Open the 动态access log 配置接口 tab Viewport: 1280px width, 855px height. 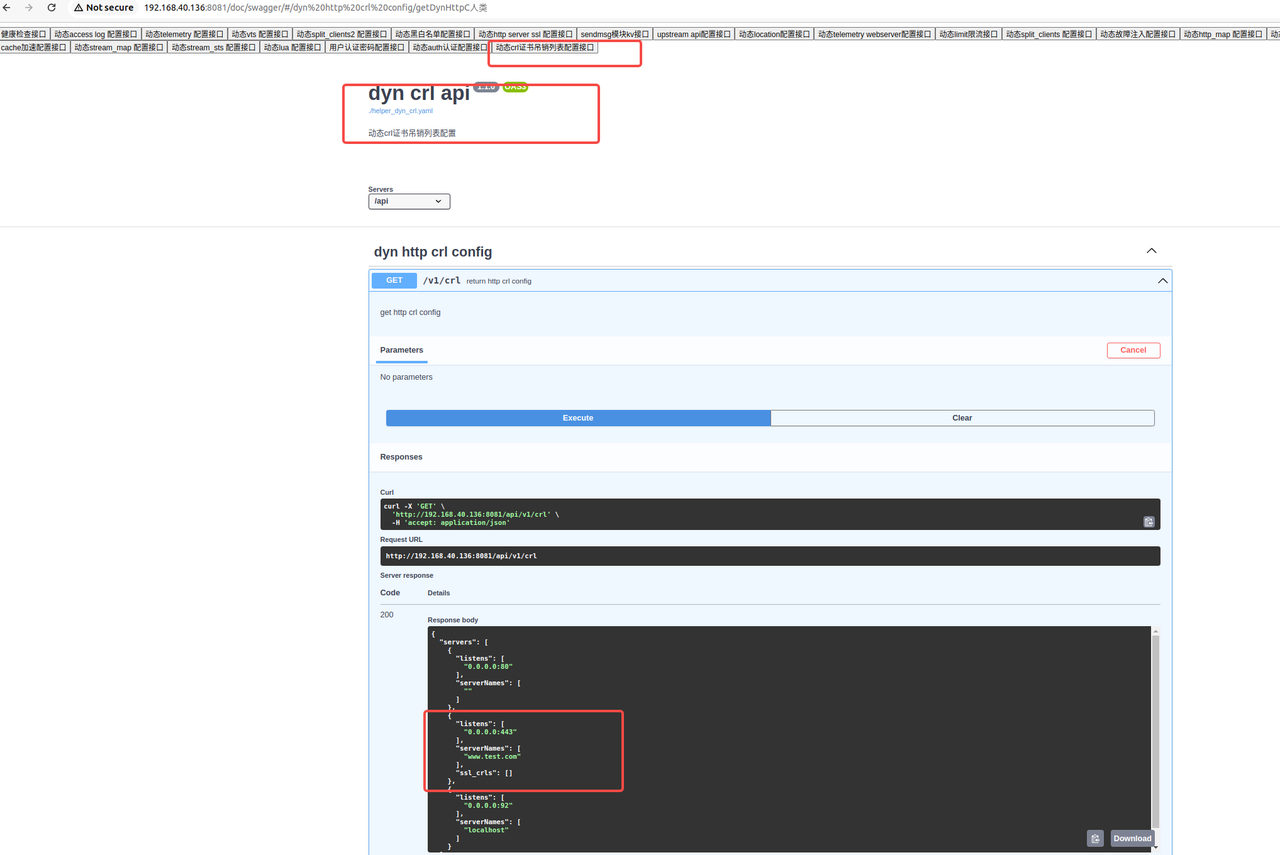tap(95, 34)
